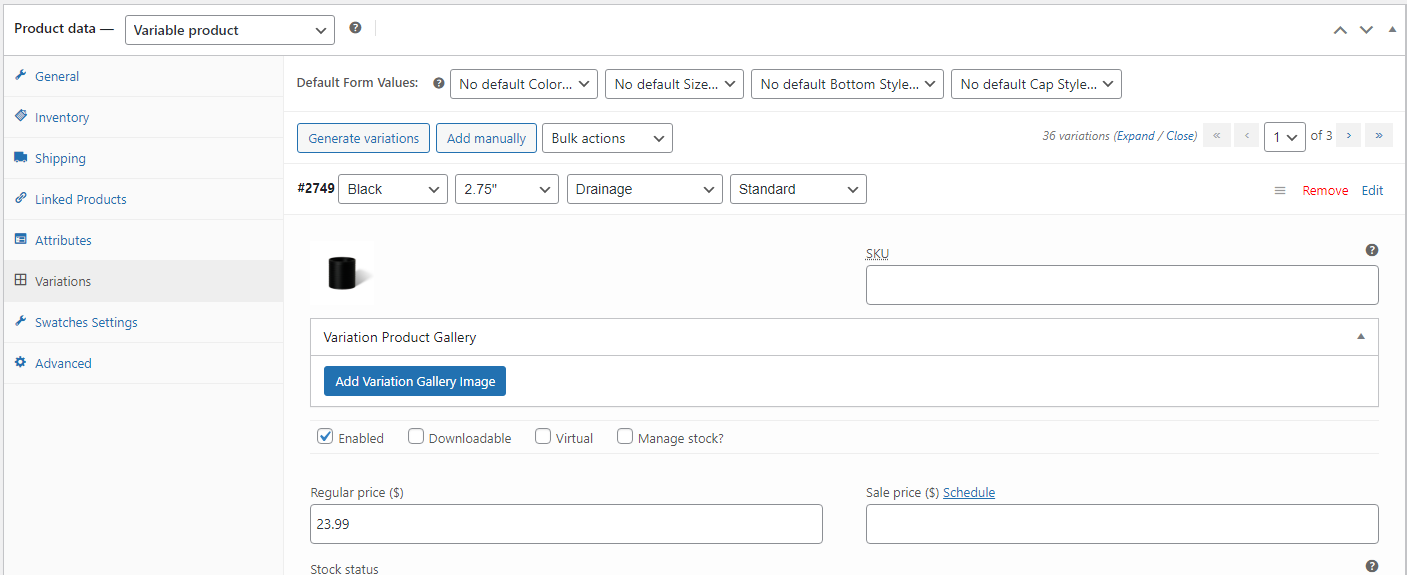Move Product data panel down arrow

[1366, 30]
